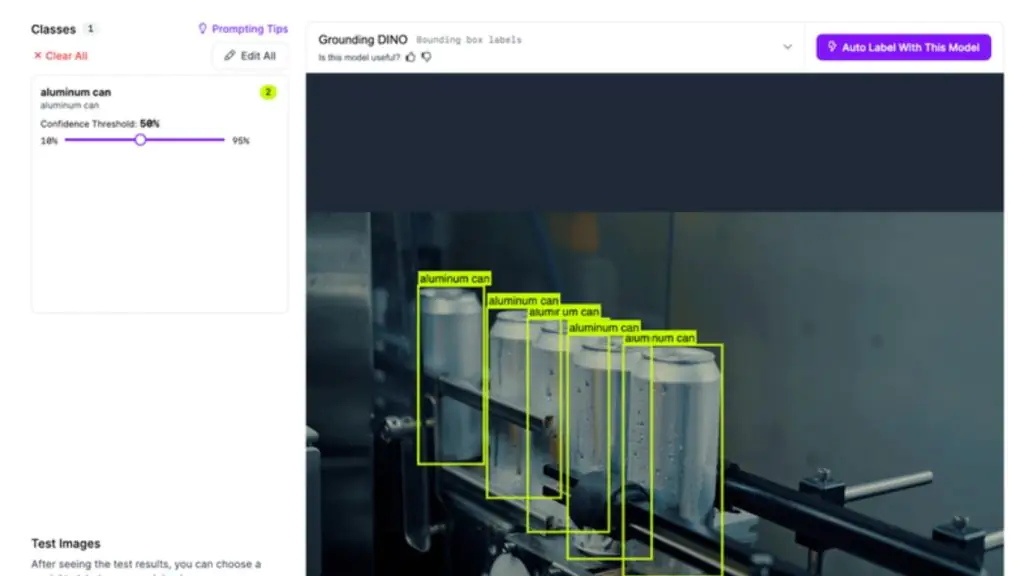
Task: Click the green detection count badge showing 2
Action: tap(267, 92)
